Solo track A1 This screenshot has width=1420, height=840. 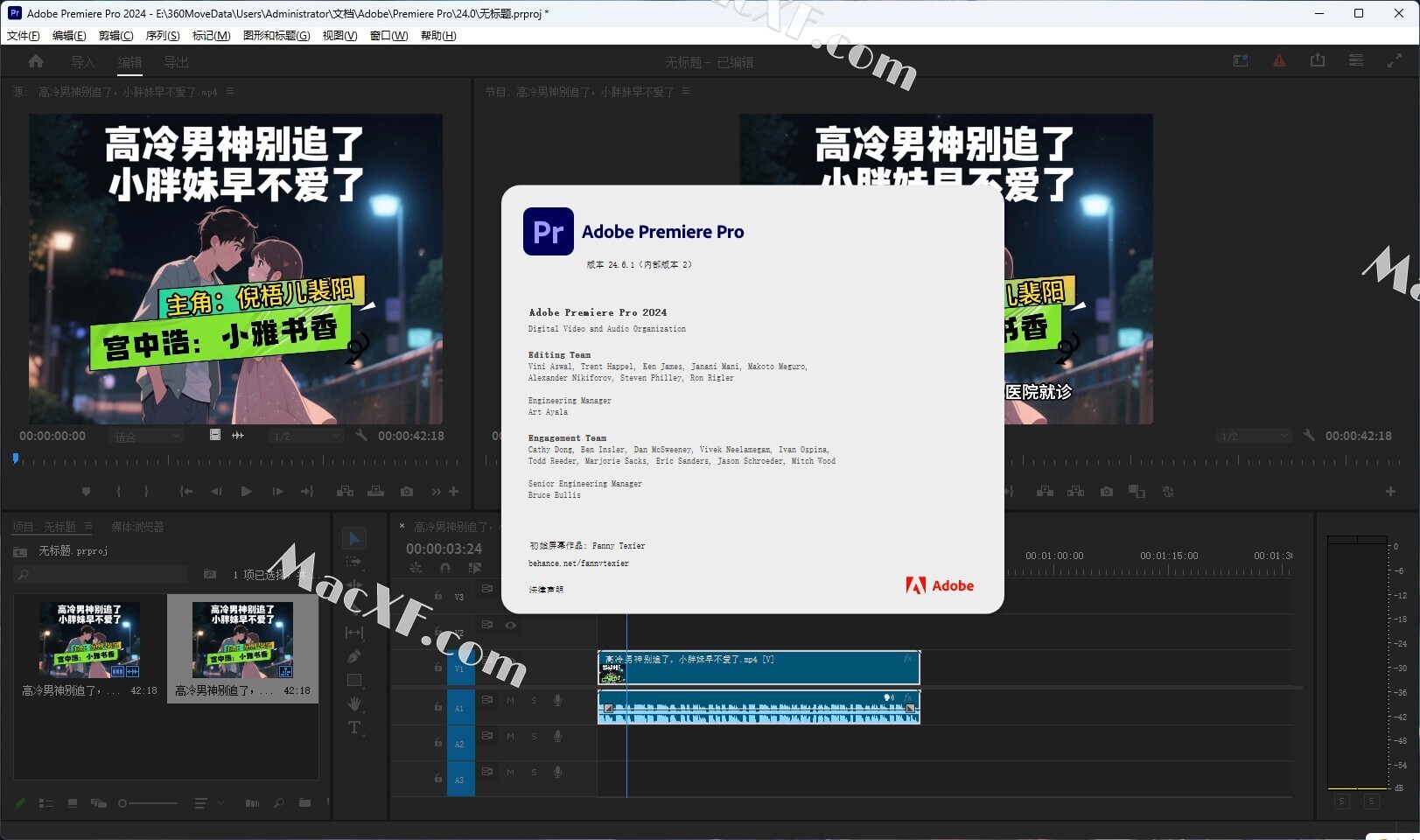[x=535, y=700]
